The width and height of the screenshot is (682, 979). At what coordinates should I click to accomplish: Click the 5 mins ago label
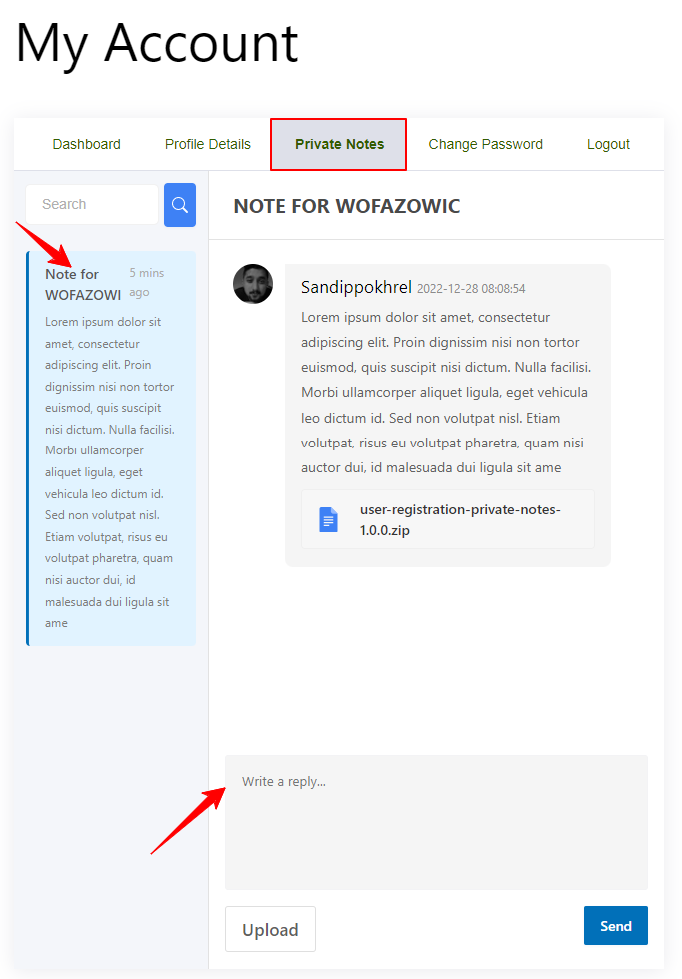[x=147, y=282]
